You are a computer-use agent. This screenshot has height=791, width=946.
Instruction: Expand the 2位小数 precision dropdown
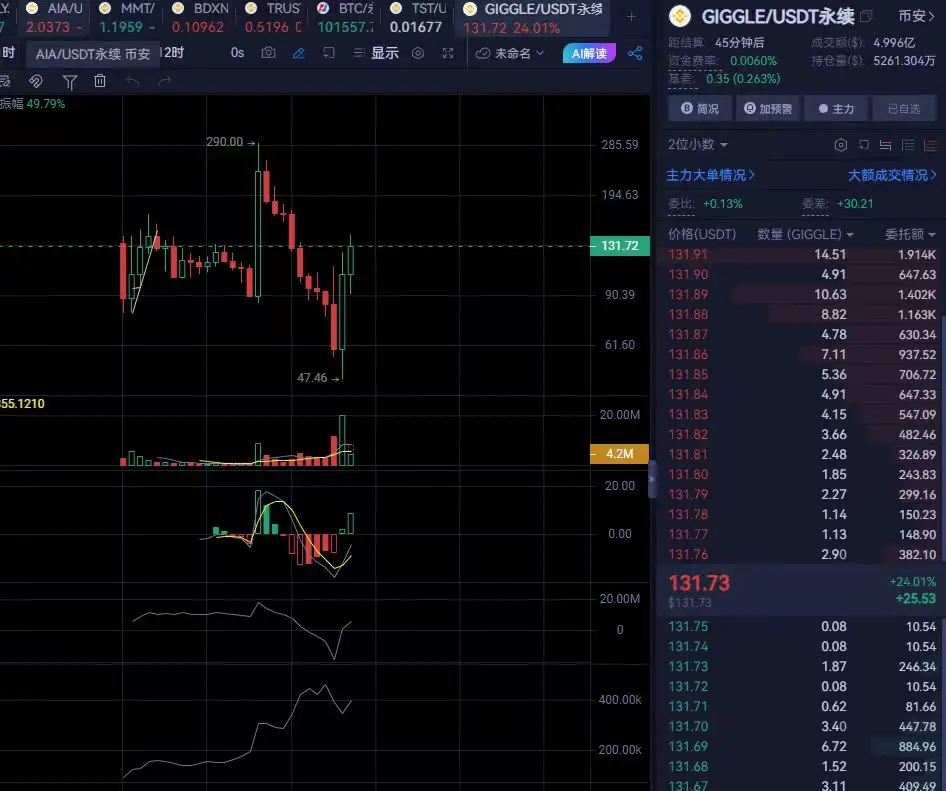pyautogui.click(x=697, y=144)
